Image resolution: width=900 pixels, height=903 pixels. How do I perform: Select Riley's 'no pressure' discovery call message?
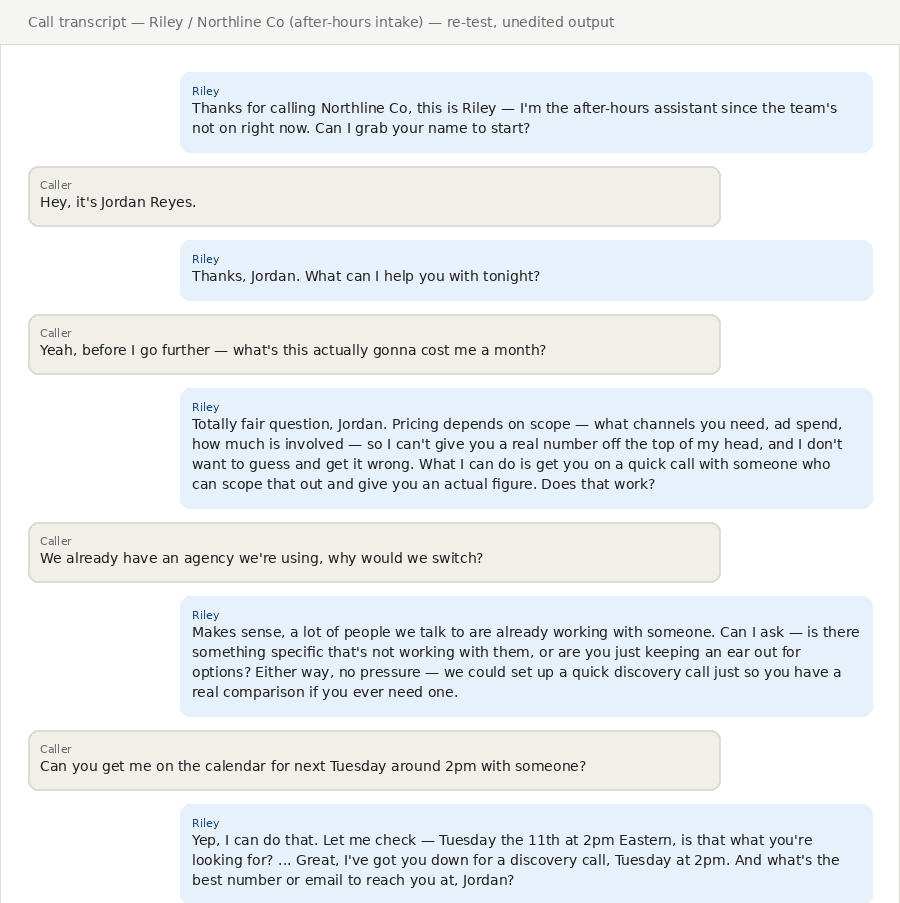(x=526, y=657)
